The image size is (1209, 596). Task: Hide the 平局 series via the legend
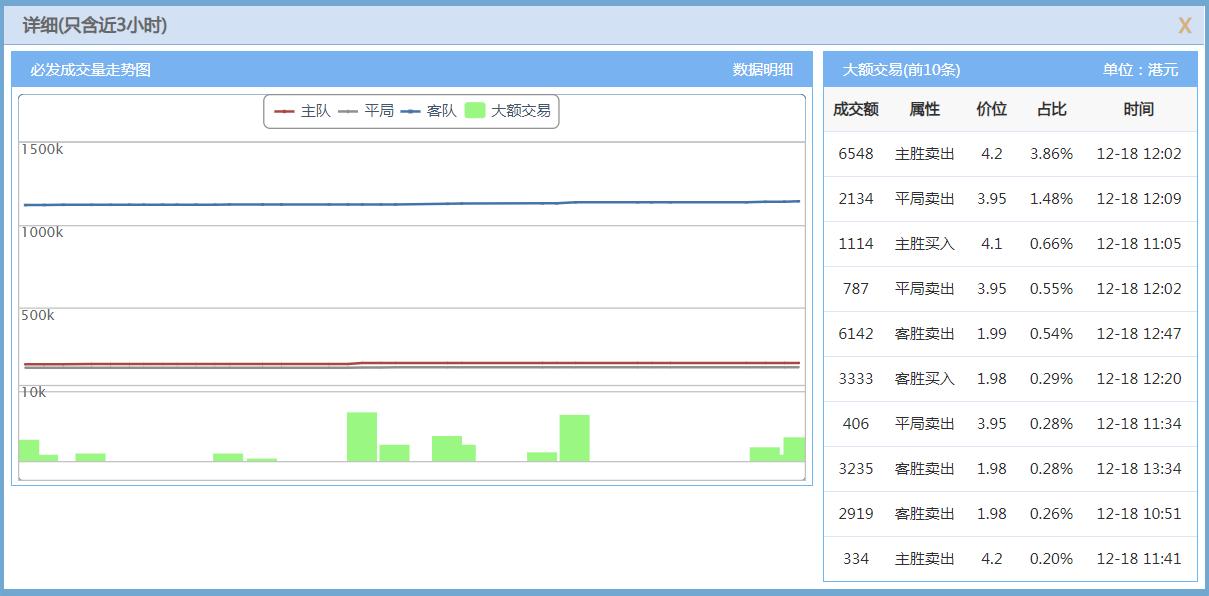point(367,111)
